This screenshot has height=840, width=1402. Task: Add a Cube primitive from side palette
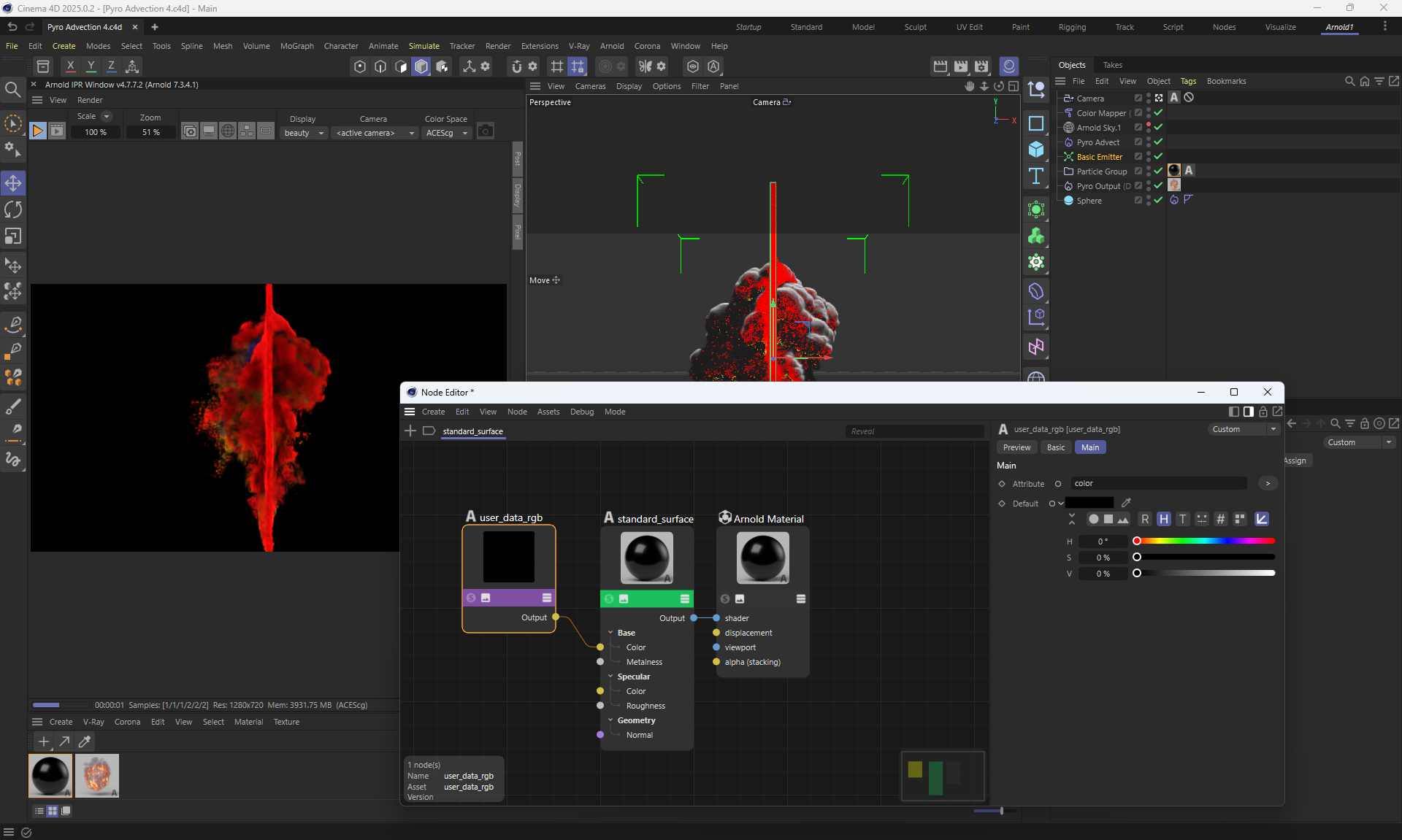tap(1035, 150)
